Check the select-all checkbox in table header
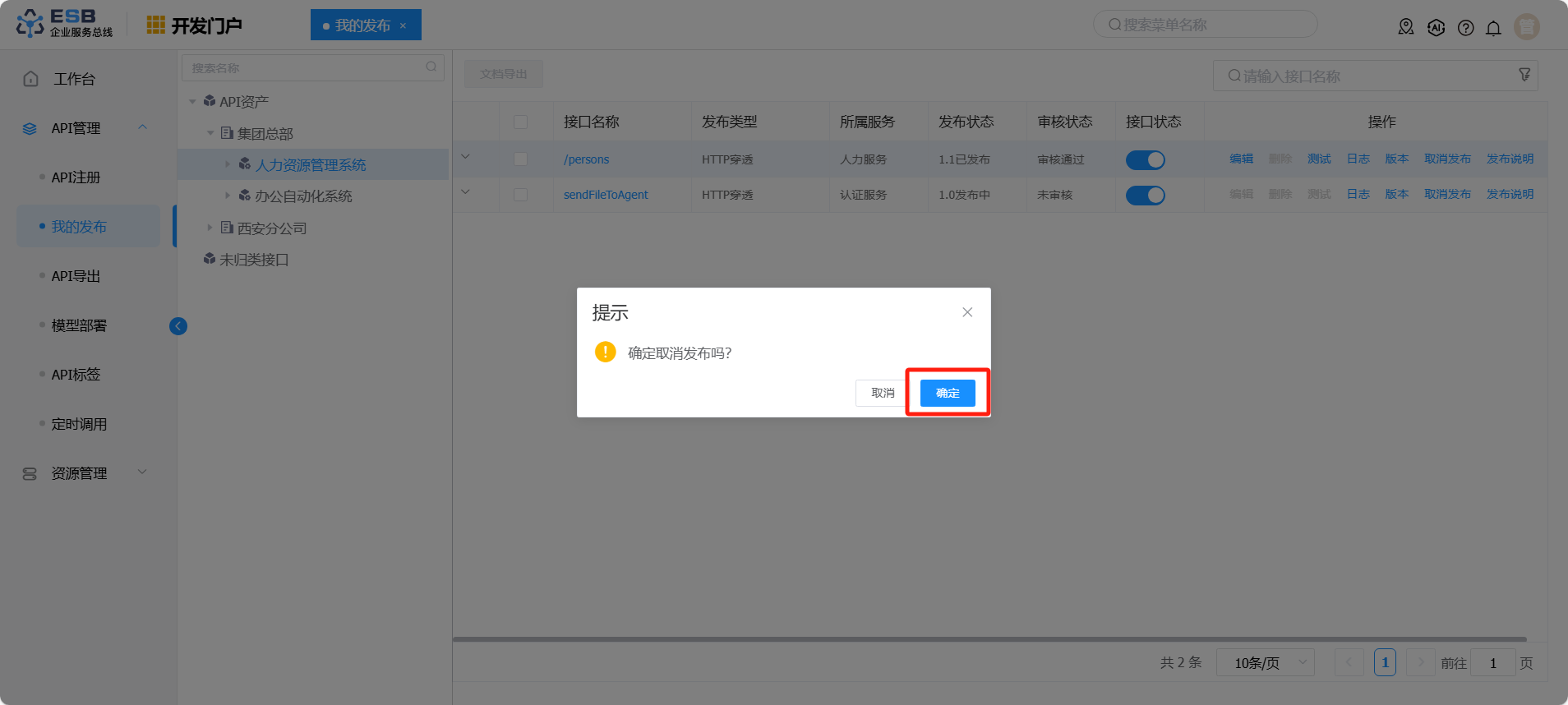 pos(520,122)
